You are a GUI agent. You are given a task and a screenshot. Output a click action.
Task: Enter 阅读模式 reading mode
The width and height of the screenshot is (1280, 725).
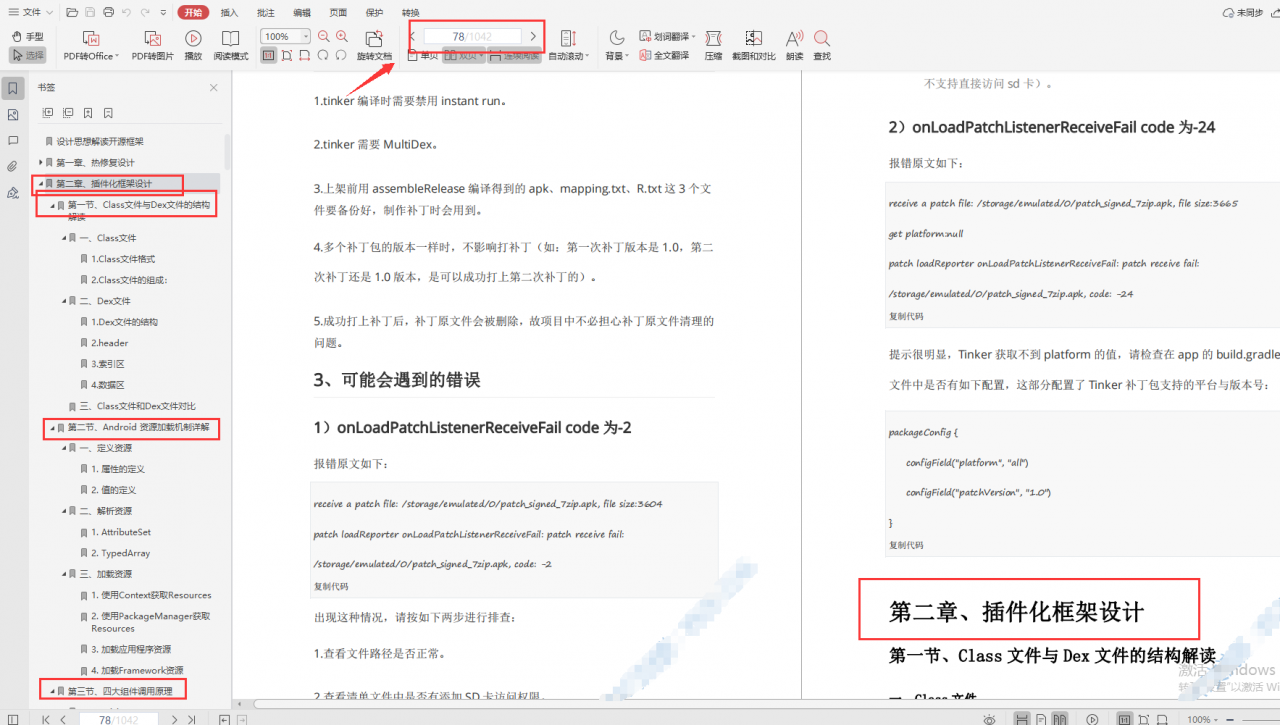pos(231,45)
